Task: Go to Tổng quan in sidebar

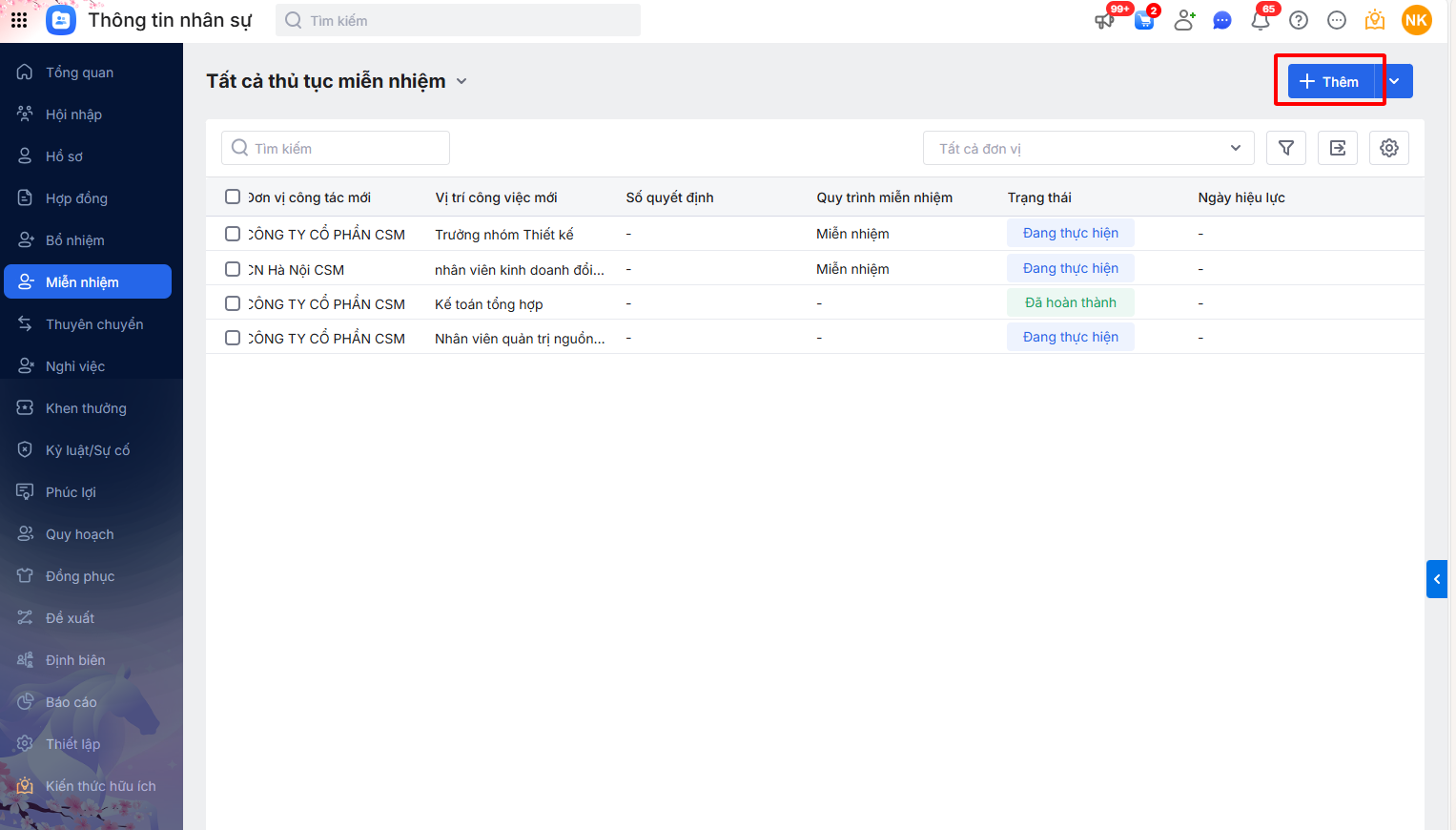Action: [88, 73]
